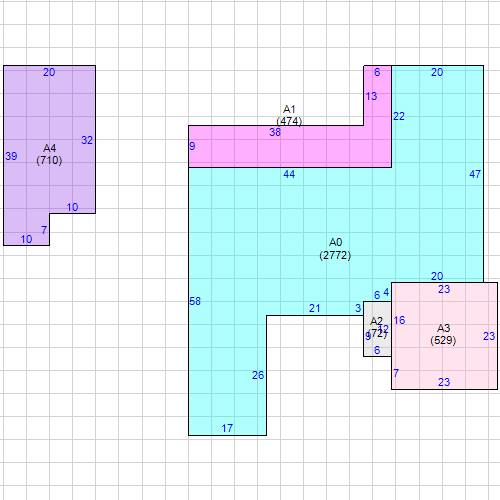Click the 39 dimension on A4's side
Viewport: 500px width, 500px height.
(x=11, y=156)
